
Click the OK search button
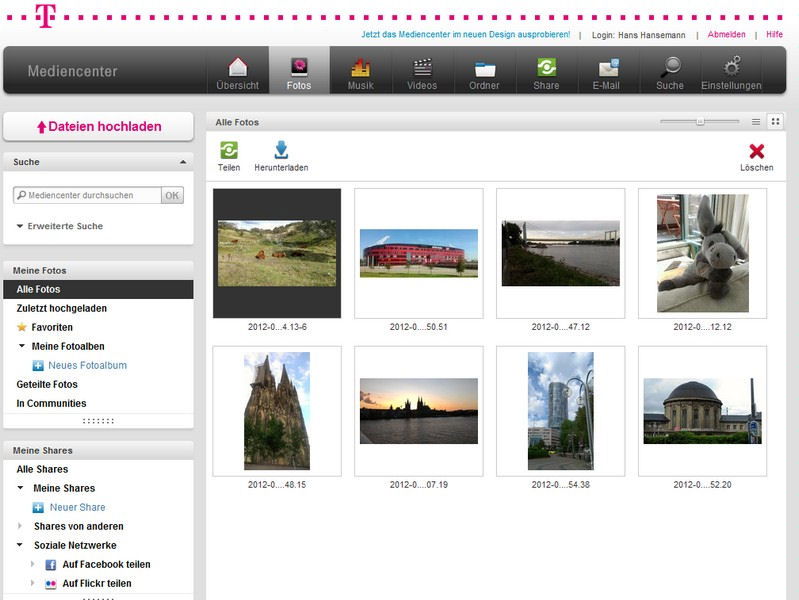tap(172, 195)
